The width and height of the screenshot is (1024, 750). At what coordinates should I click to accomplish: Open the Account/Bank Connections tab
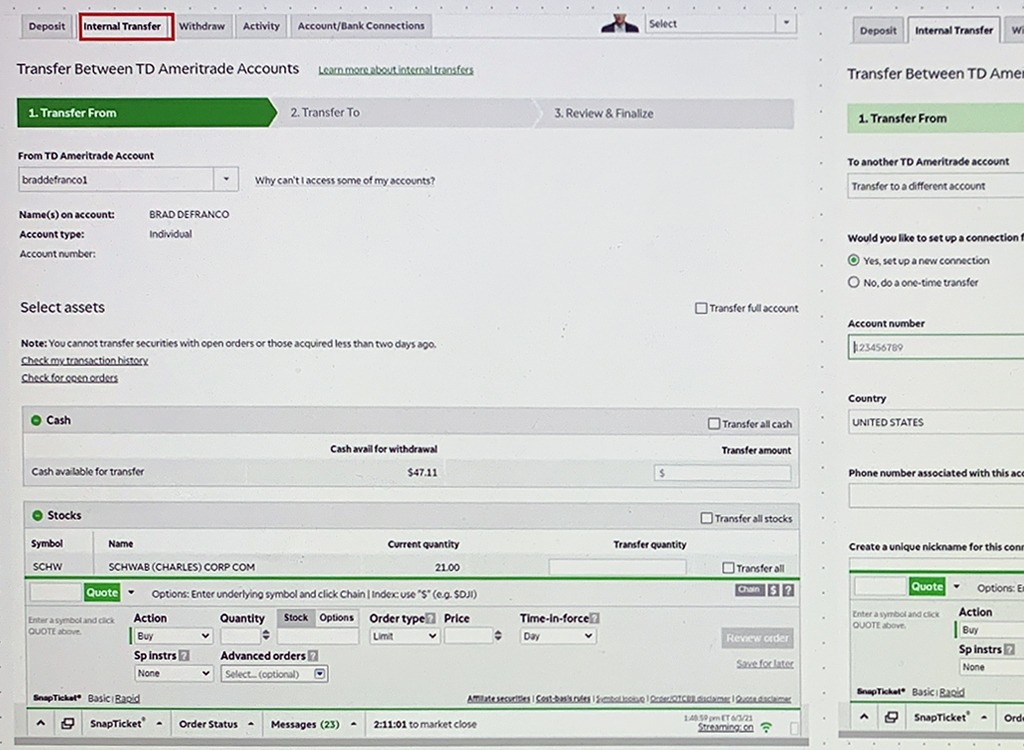click(361, 26)
